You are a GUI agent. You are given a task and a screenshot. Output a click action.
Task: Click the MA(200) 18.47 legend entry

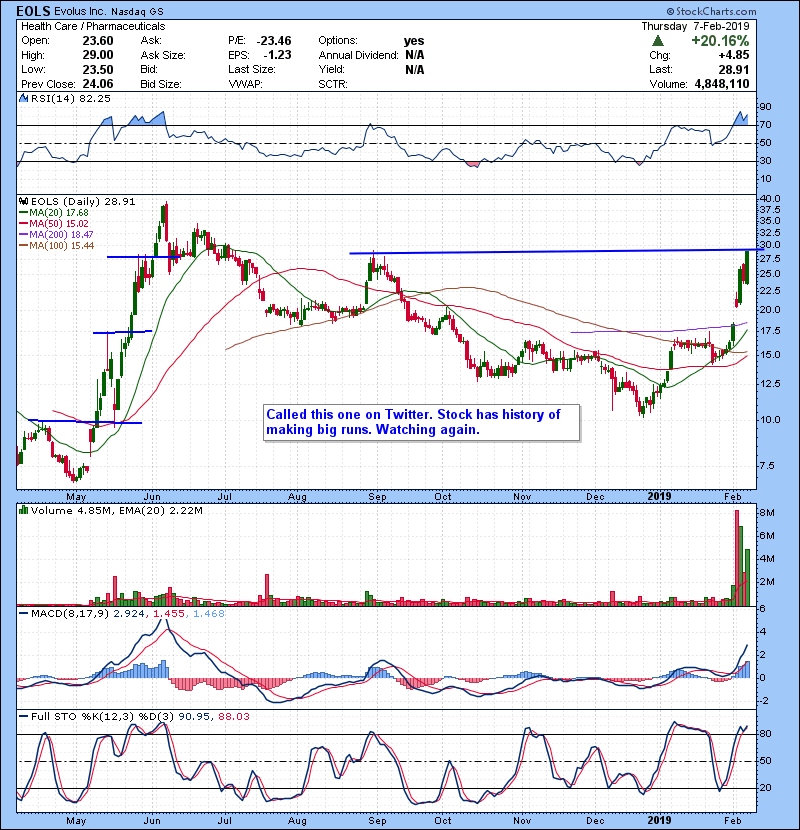click(x=56, y=234)
